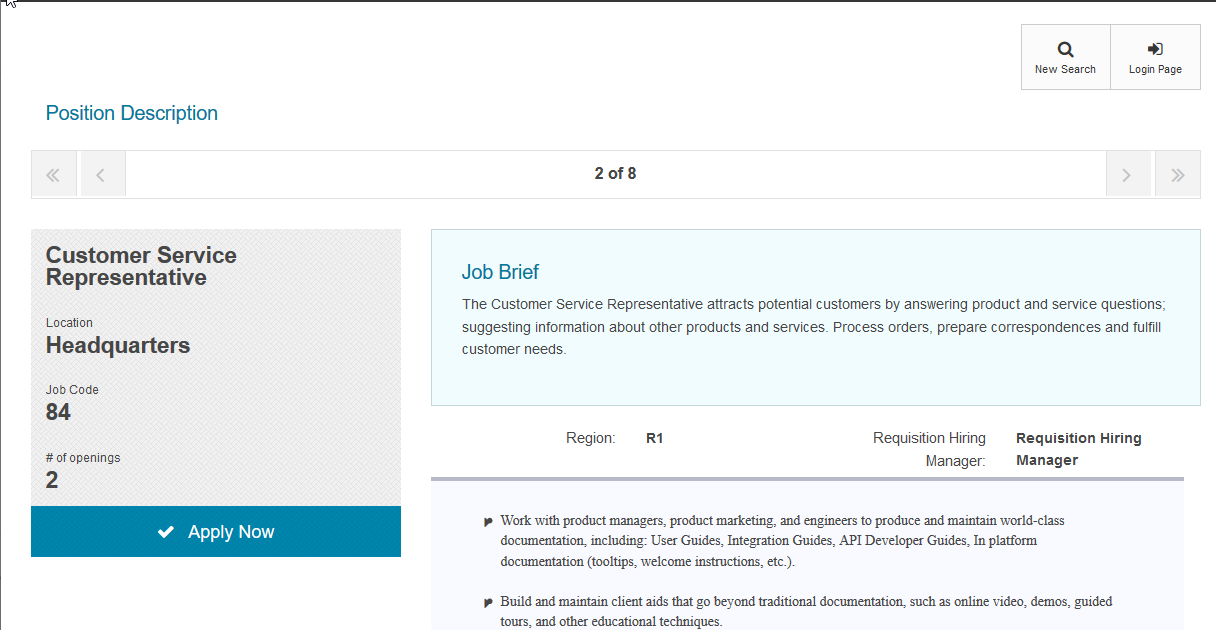Select the '2 of 8' page indicator

(x=615, y=174)
